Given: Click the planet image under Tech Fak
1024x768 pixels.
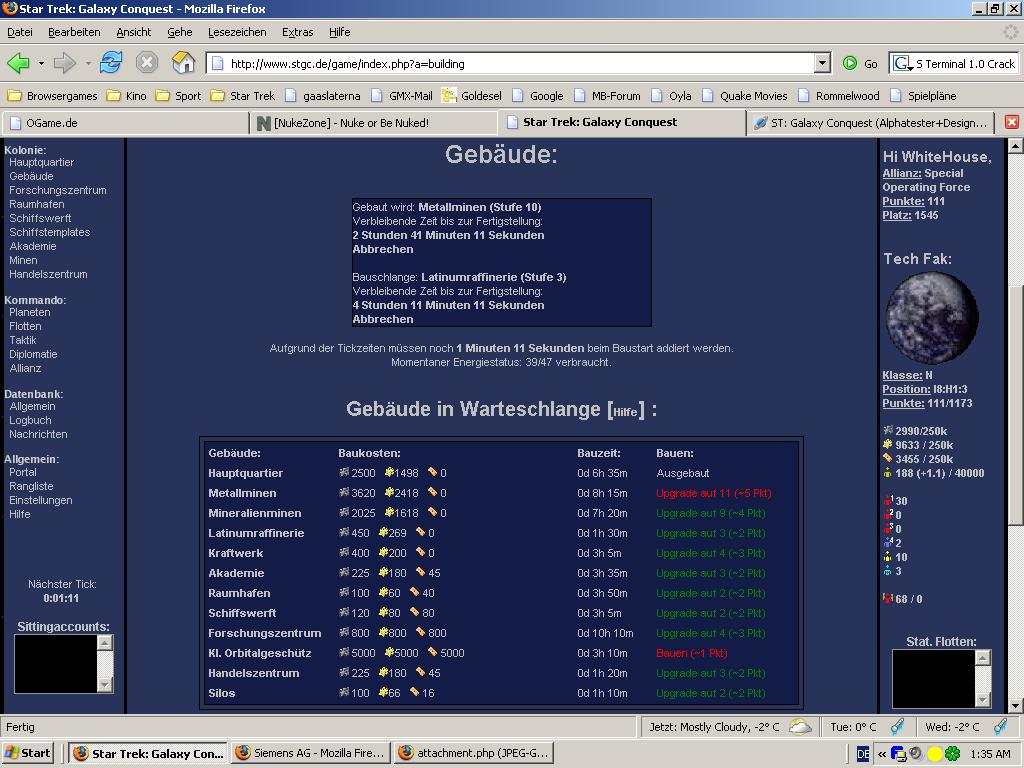Looking at the screenshot, I should pyautogui.click(x=932, y=317).
